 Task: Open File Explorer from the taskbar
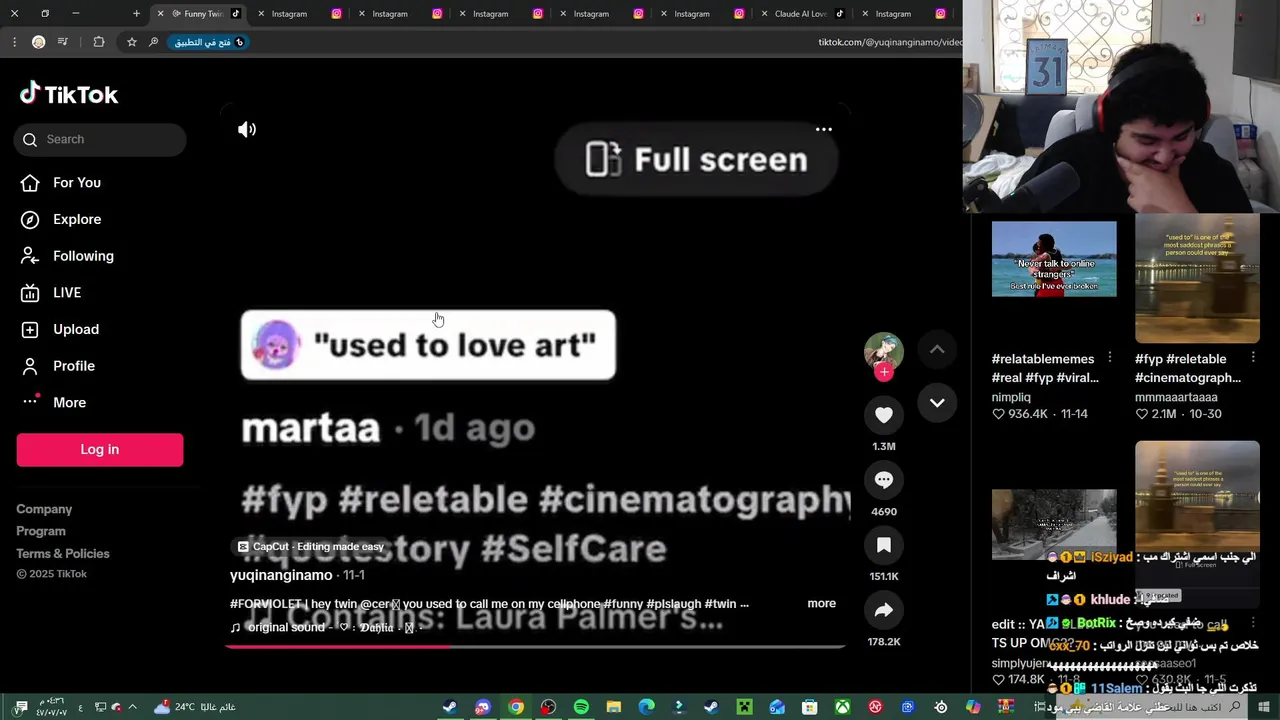point(614,707)
